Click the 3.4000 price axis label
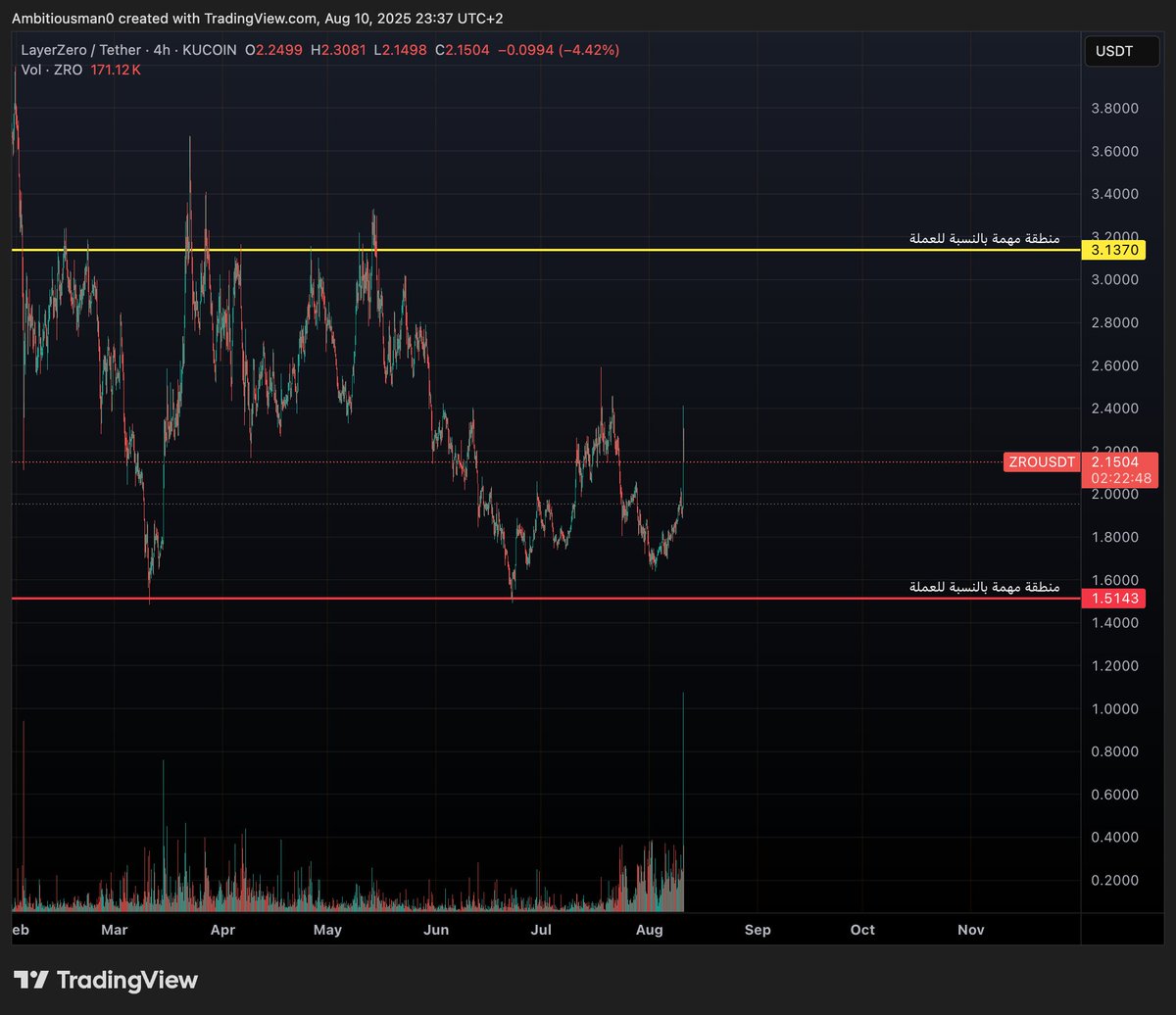The image size is (1176, 1015). pos(1115,194)
